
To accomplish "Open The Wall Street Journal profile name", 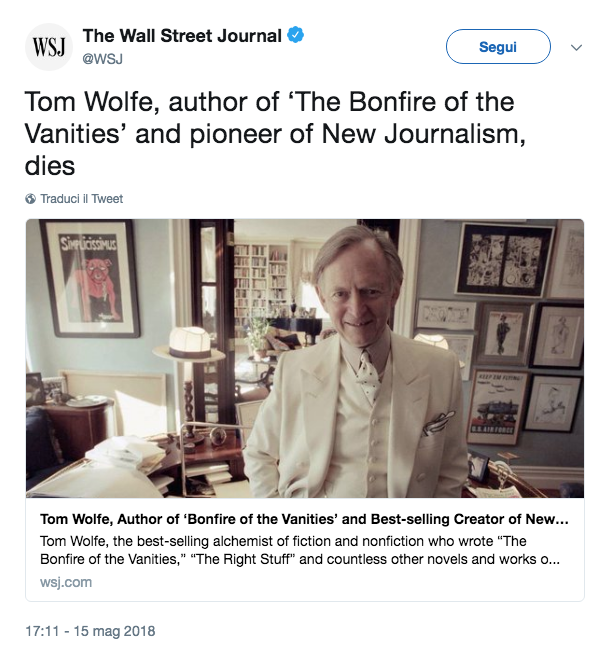I will point(182,36).
